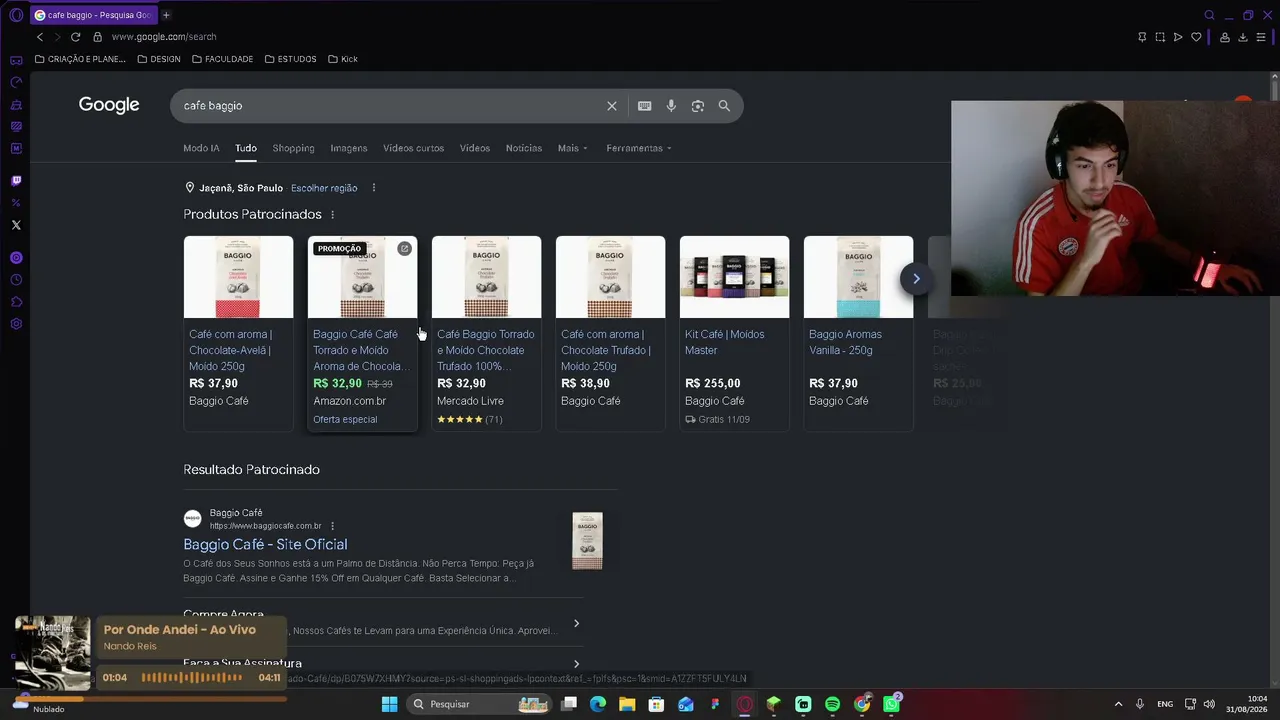This screenshot has height=720, width=1280.
Task: Take a page snapshot from the toolbar
Action: tap(1160, 37)
